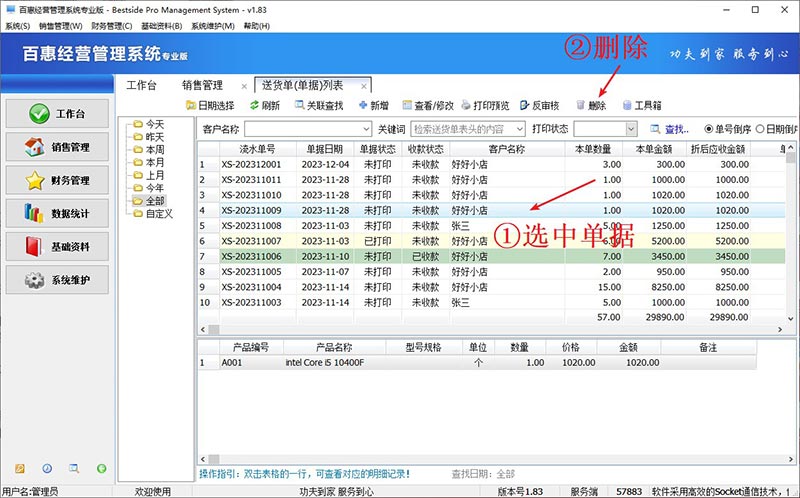This screenshot has height=498, width=800.
Task: Expand the 关键词 search dropdown
Action: click(519, 129)
